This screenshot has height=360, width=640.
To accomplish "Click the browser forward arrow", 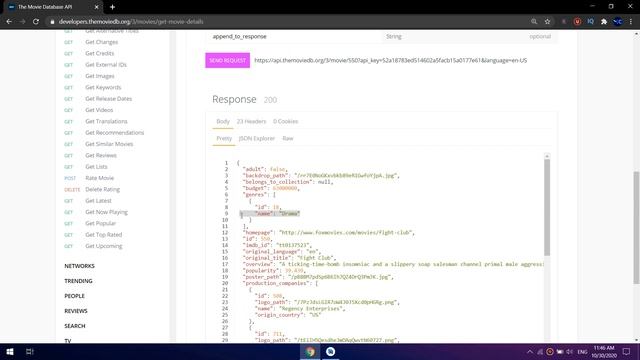I will click(x=22, y=22).
